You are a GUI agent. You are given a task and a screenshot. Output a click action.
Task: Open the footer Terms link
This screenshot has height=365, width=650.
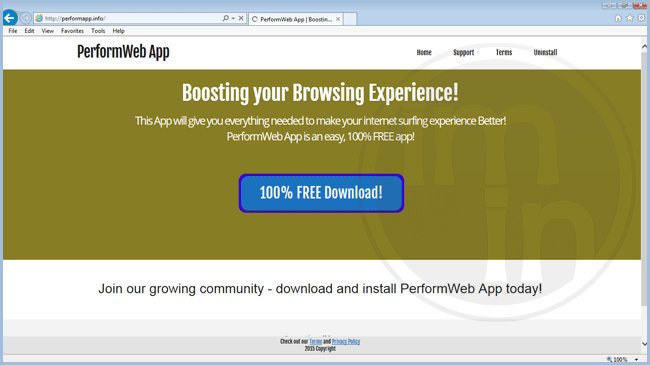[315, 341]
